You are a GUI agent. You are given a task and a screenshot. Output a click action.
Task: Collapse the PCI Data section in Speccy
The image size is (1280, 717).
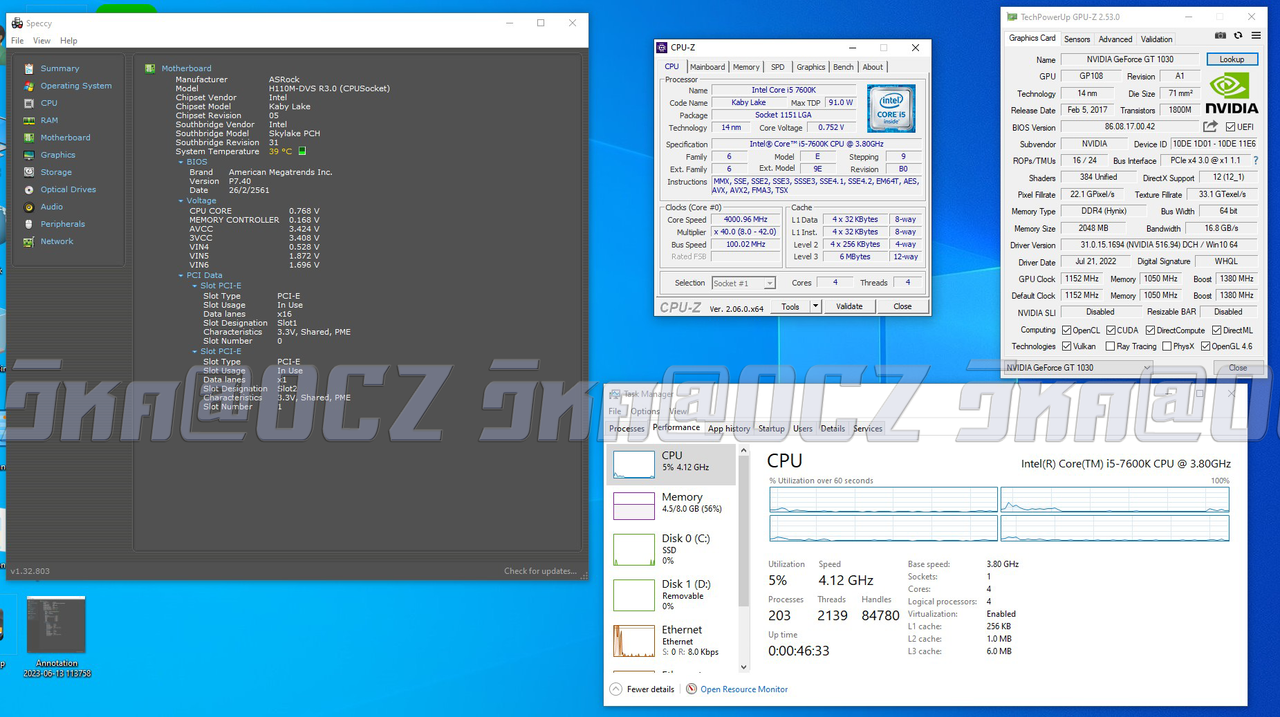[x=181, y=275]
